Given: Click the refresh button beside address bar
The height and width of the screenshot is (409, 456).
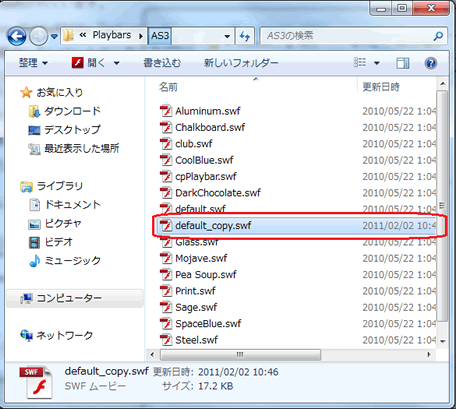Looking at the screenshot, I should click(245, 36).
